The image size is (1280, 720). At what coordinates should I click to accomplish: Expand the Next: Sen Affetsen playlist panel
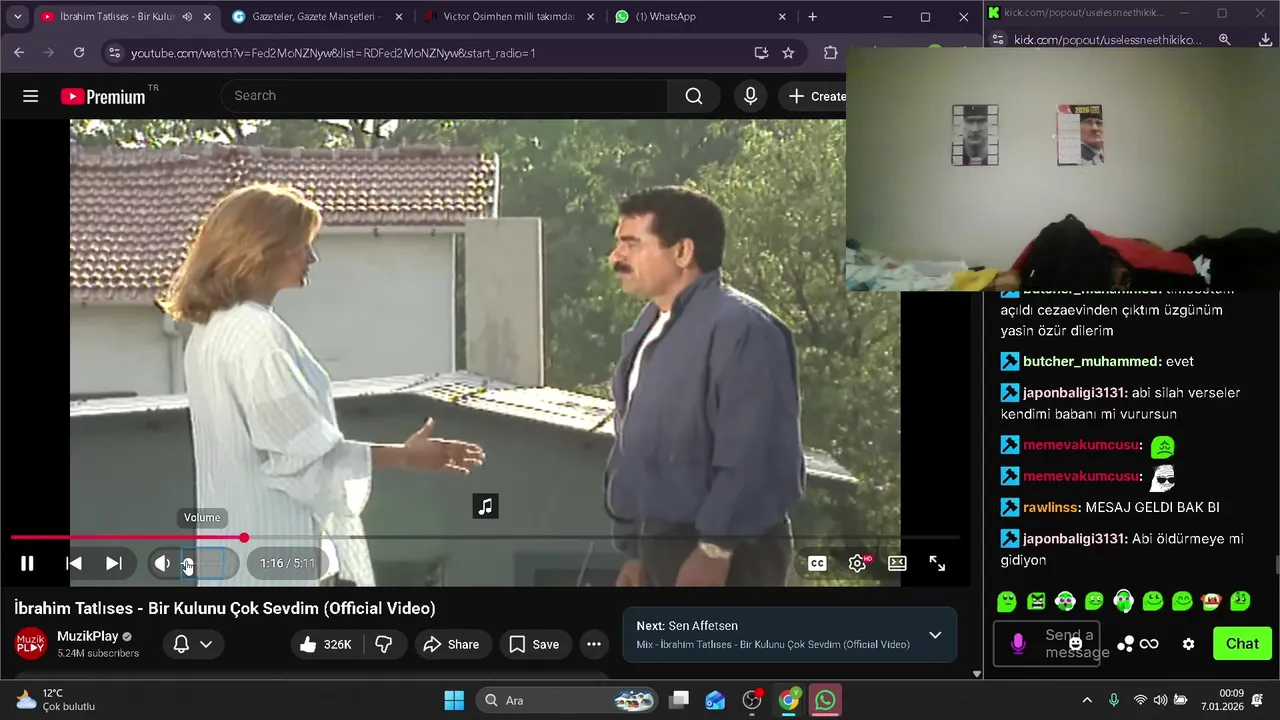tap(935, 635)
